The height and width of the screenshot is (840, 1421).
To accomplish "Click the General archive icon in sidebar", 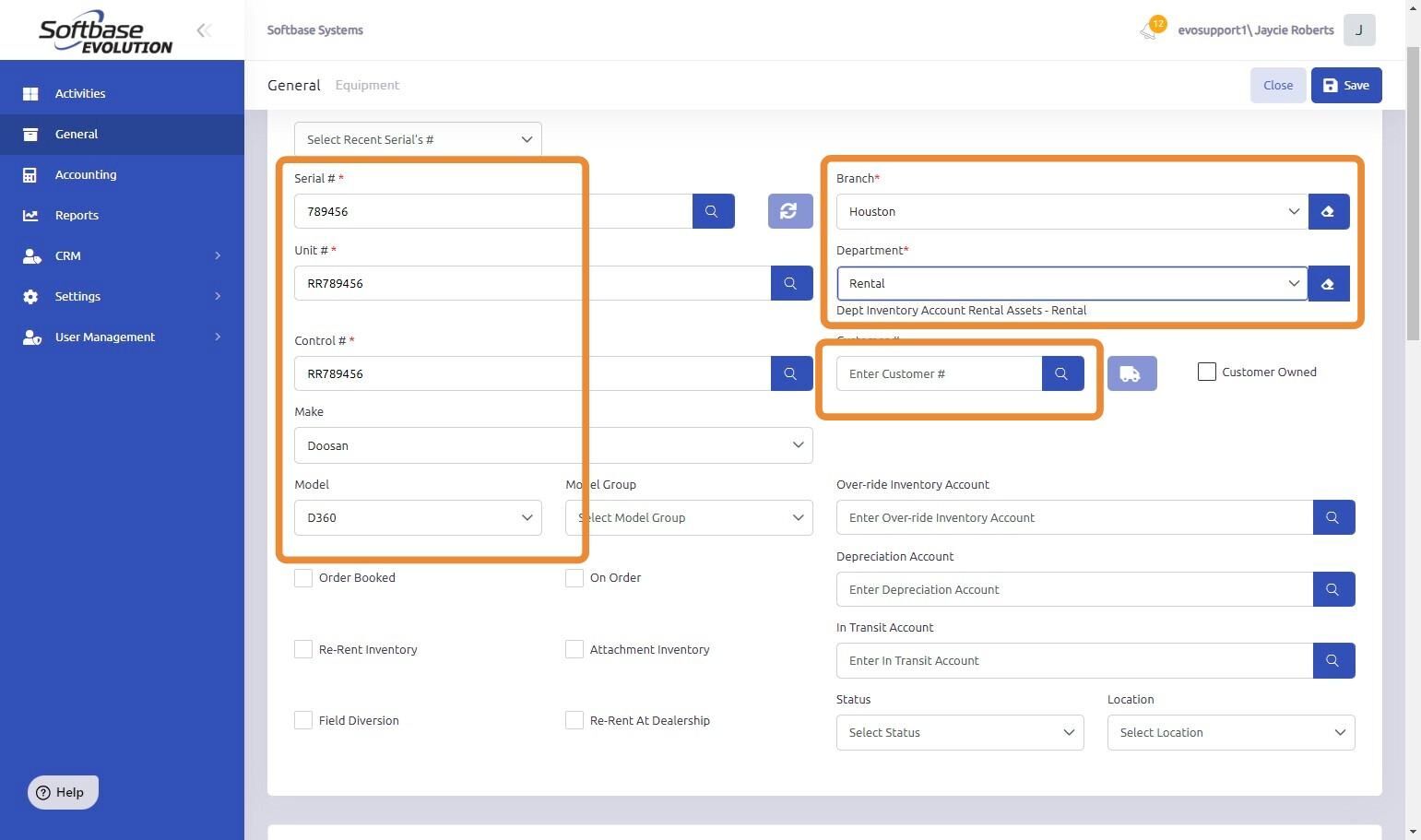I will coord(30,134).
